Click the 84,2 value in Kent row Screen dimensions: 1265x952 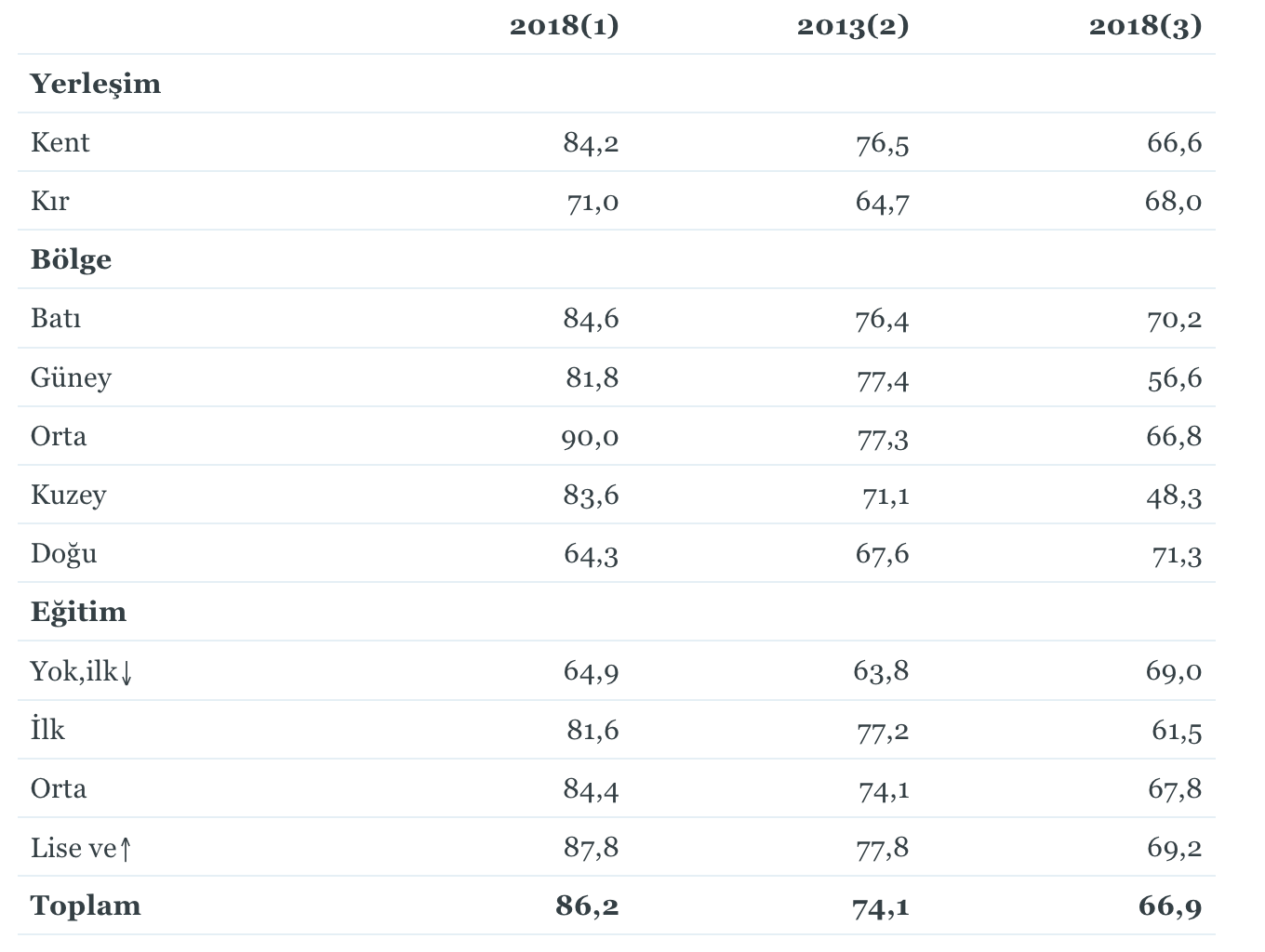(591, 142)
